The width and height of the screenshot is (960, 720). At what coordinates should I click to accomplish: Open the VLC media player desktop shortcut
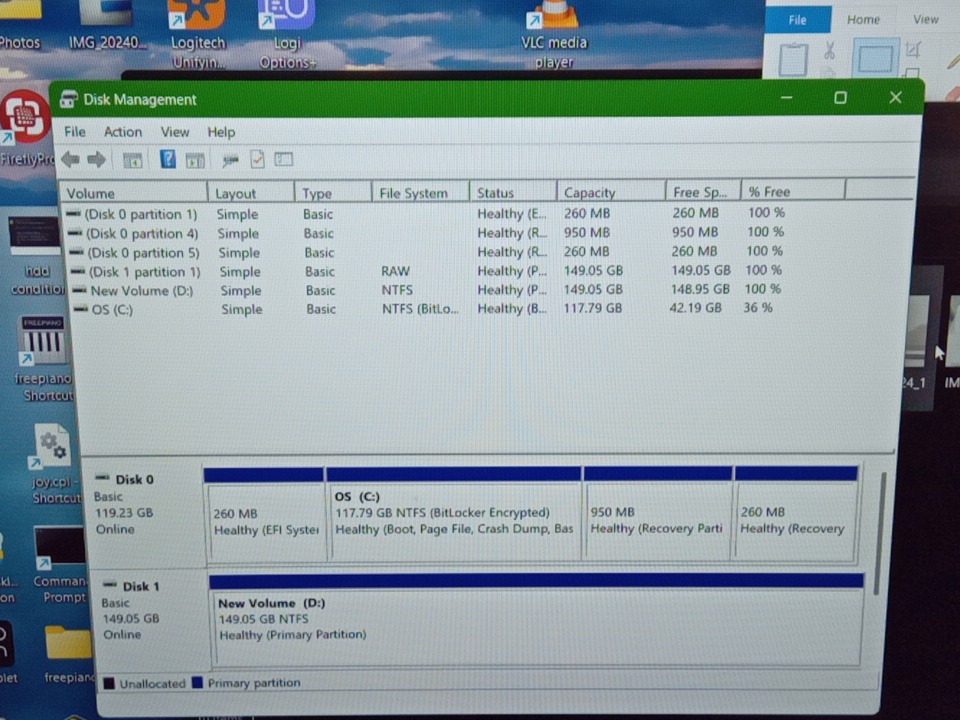[554, 34]
